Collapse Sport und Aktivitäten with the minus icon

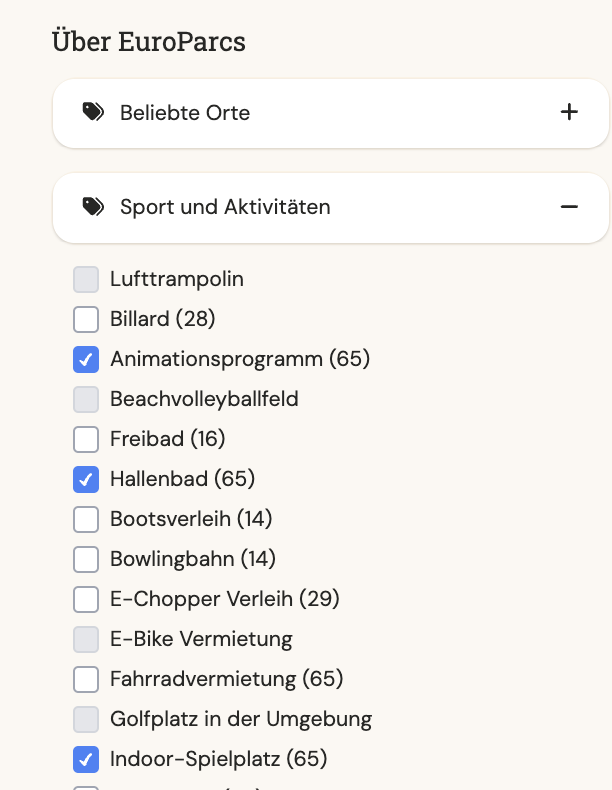[x=569, y=207]
